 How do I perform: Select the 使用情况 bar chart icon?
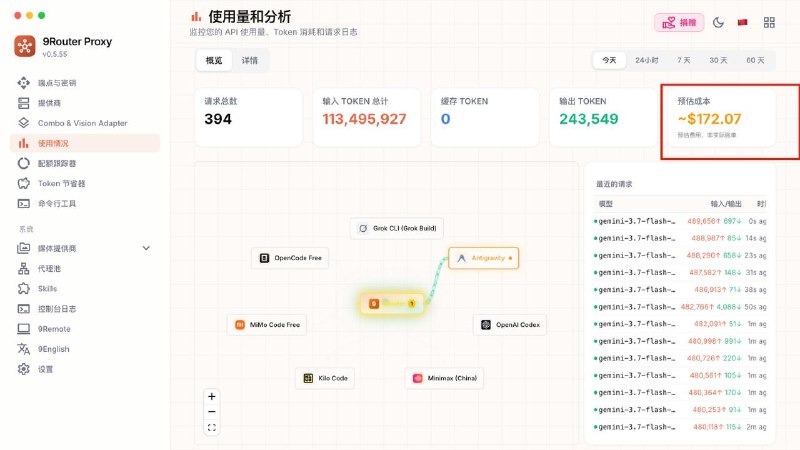(x=23, y=143)
